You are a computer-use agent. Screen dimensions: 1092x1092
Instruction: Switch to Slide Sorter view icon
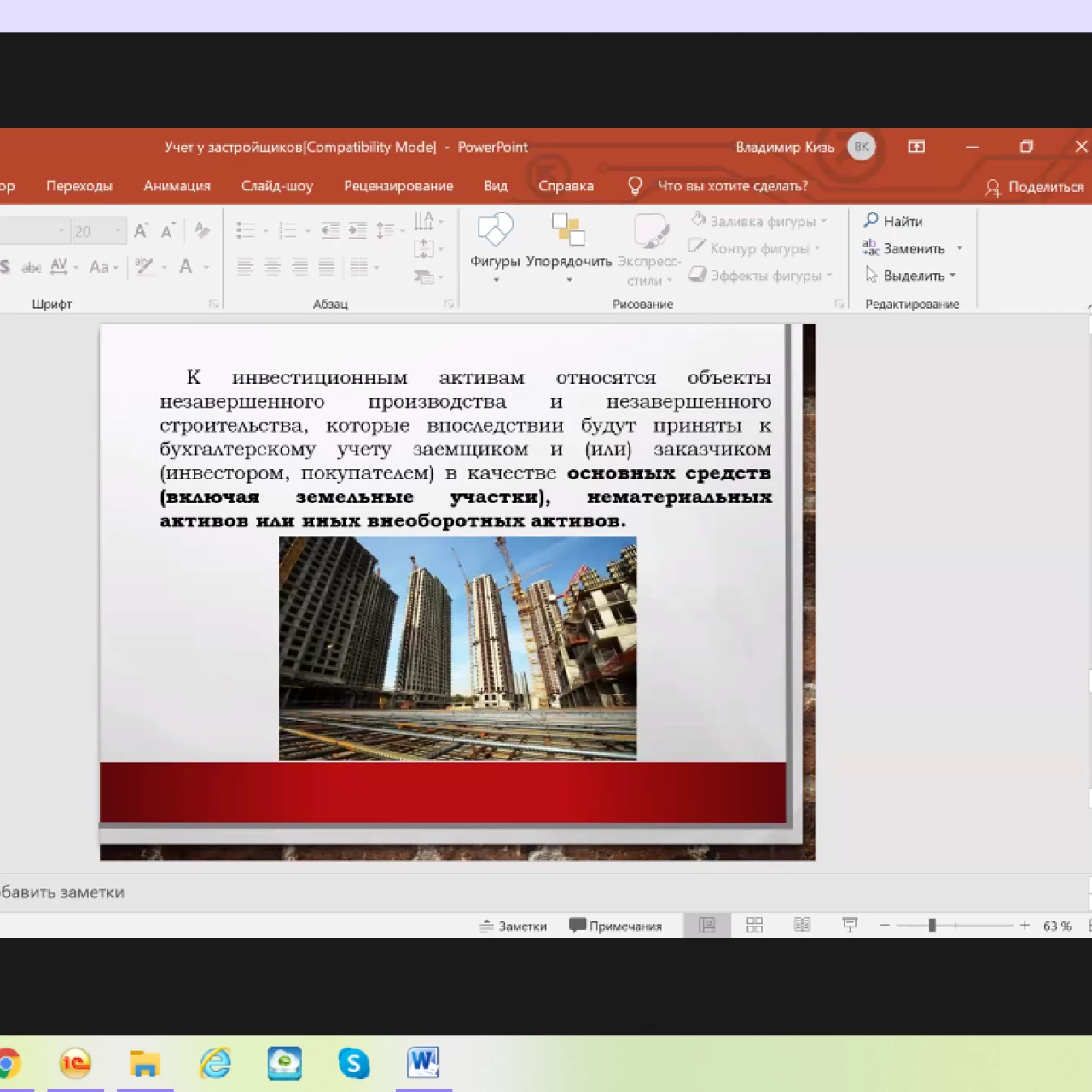point(755,926)
